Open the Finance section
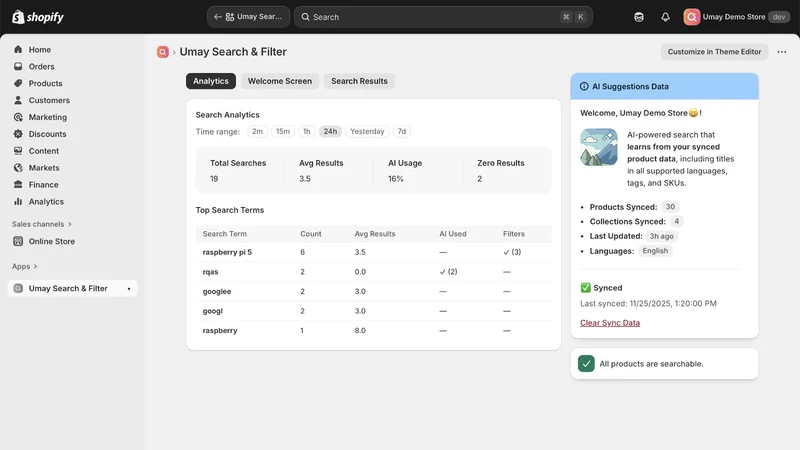The image size is (800, 450). [43, 184]
